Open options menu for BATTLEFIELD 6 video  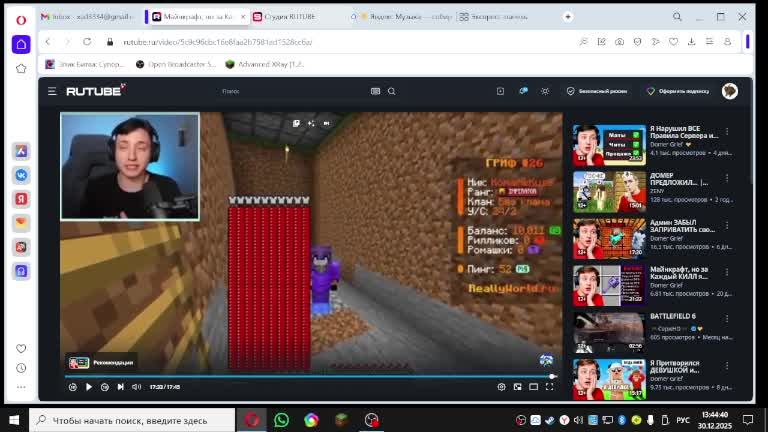click(x=727, y=318)
